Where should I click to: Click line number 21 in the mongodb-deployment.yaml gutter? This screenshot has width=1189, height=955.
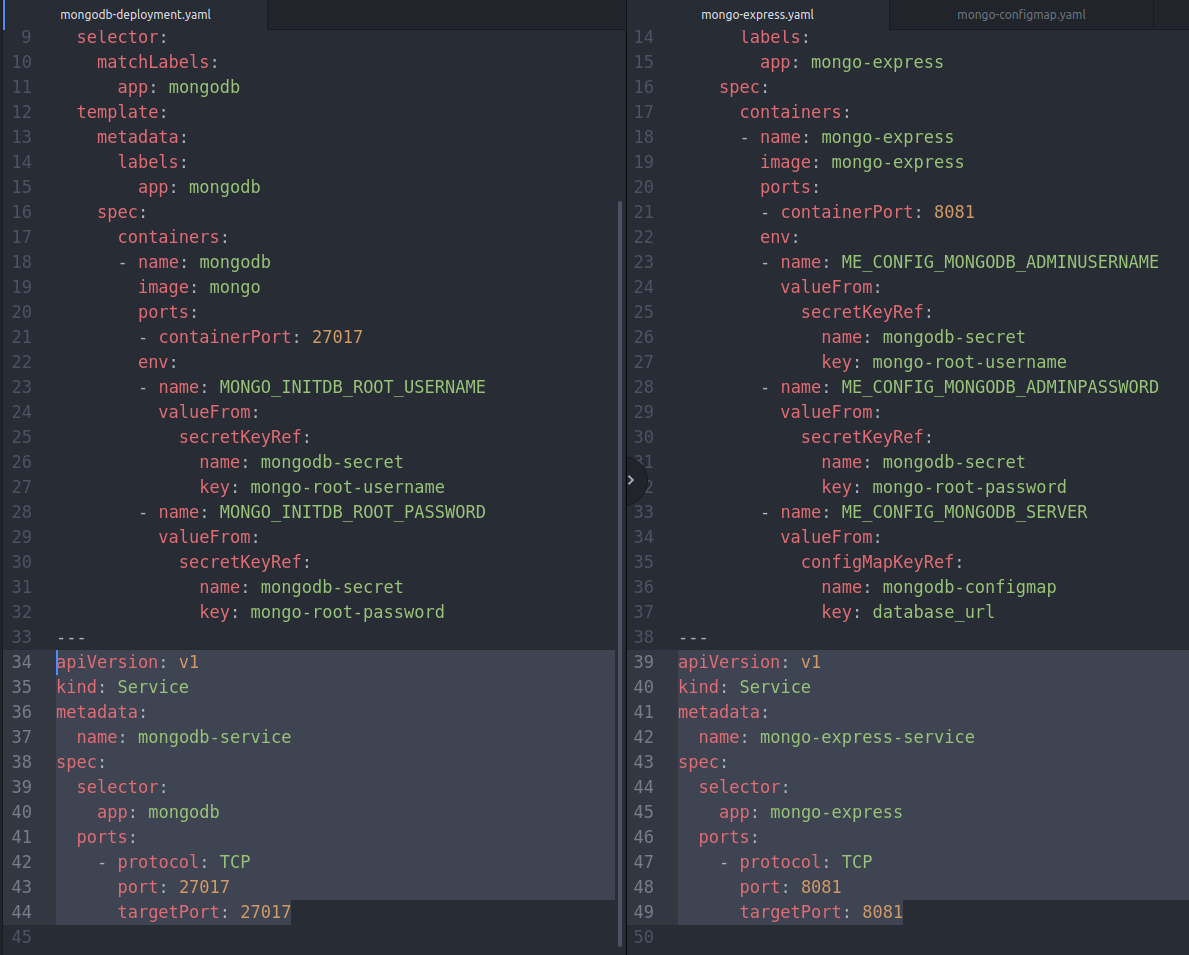coord(22,338)
